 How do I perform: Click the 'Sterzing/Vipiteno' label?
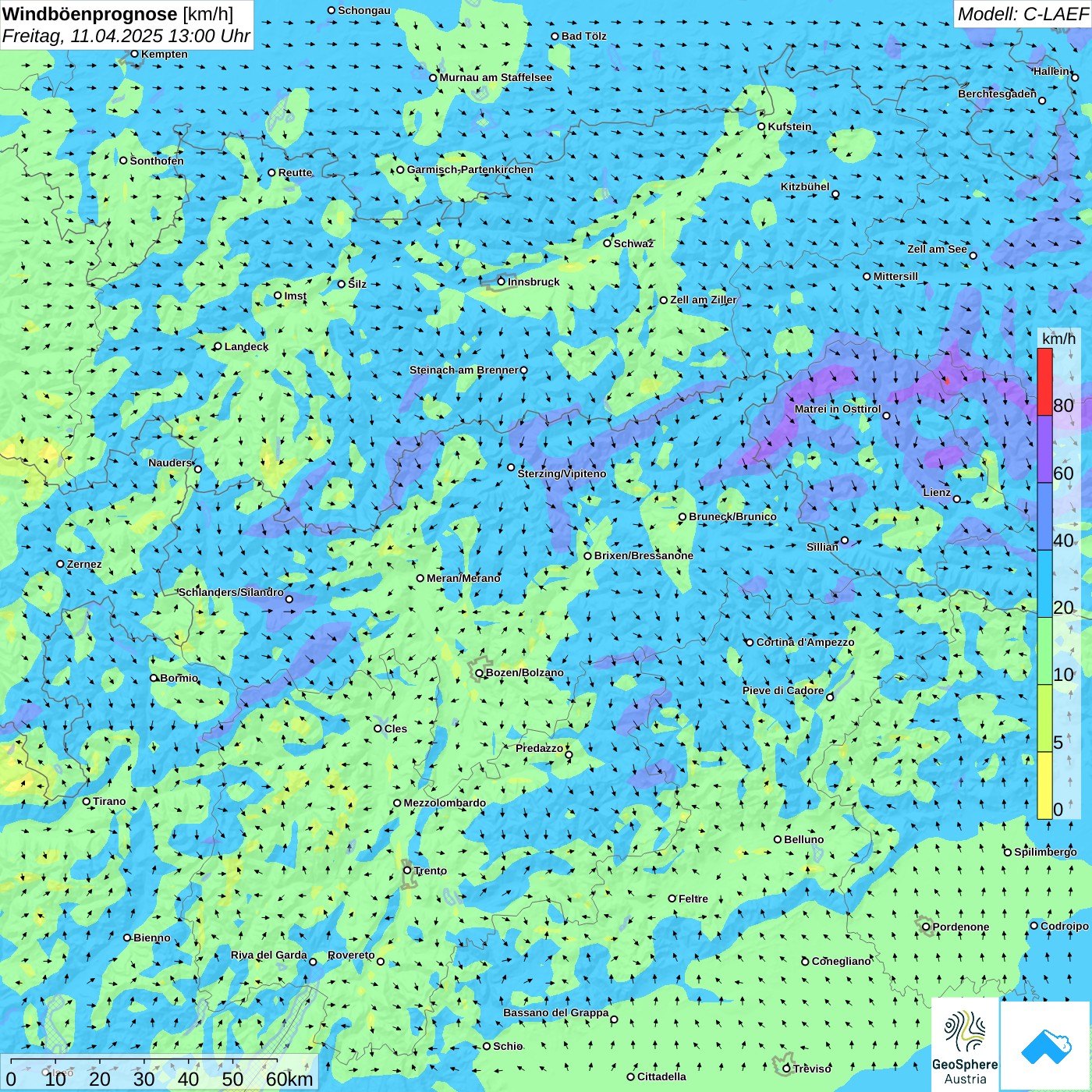(x=562, y=473)
